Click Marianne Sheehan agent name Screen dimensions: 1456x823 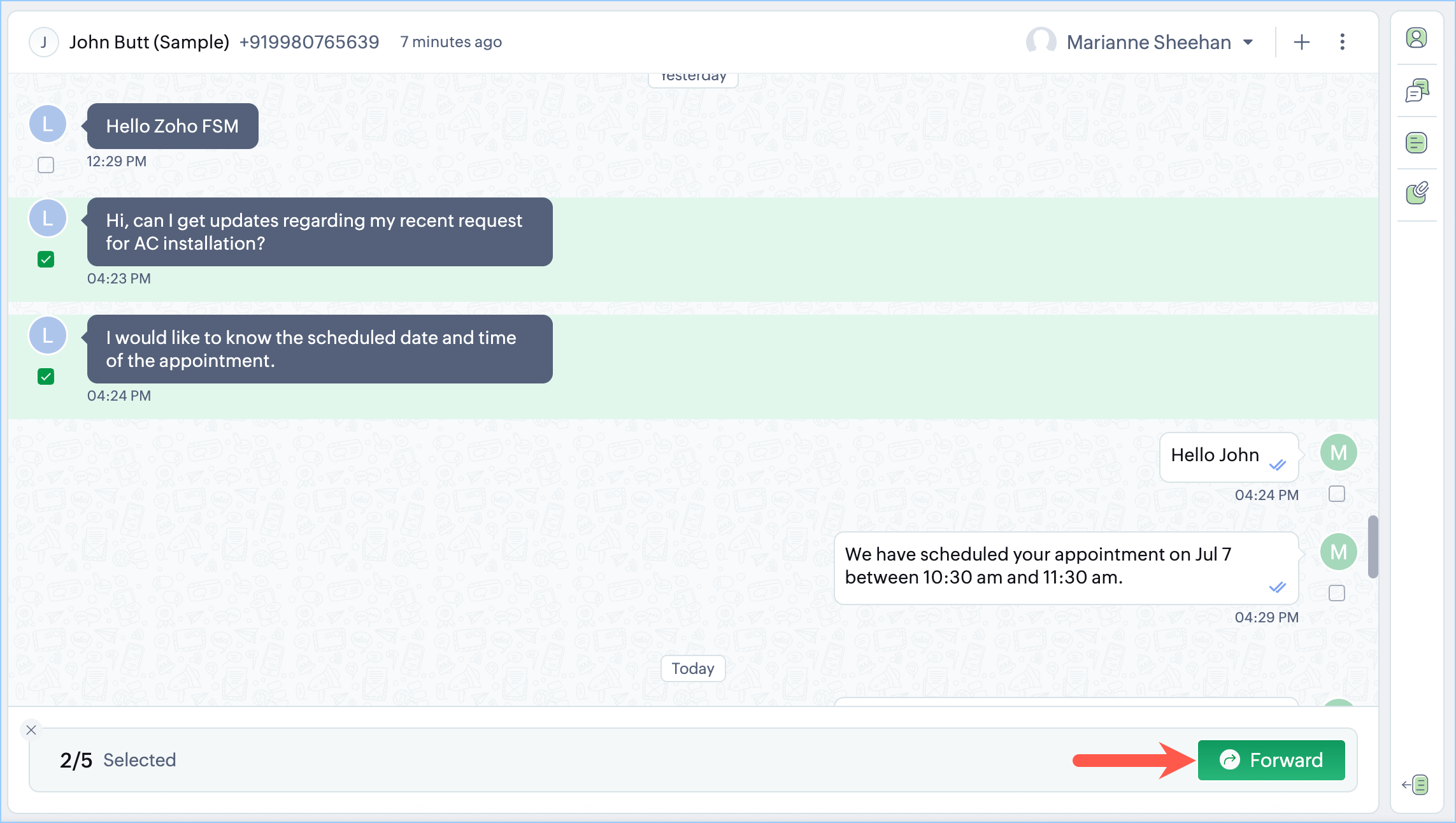[1148, 42]
